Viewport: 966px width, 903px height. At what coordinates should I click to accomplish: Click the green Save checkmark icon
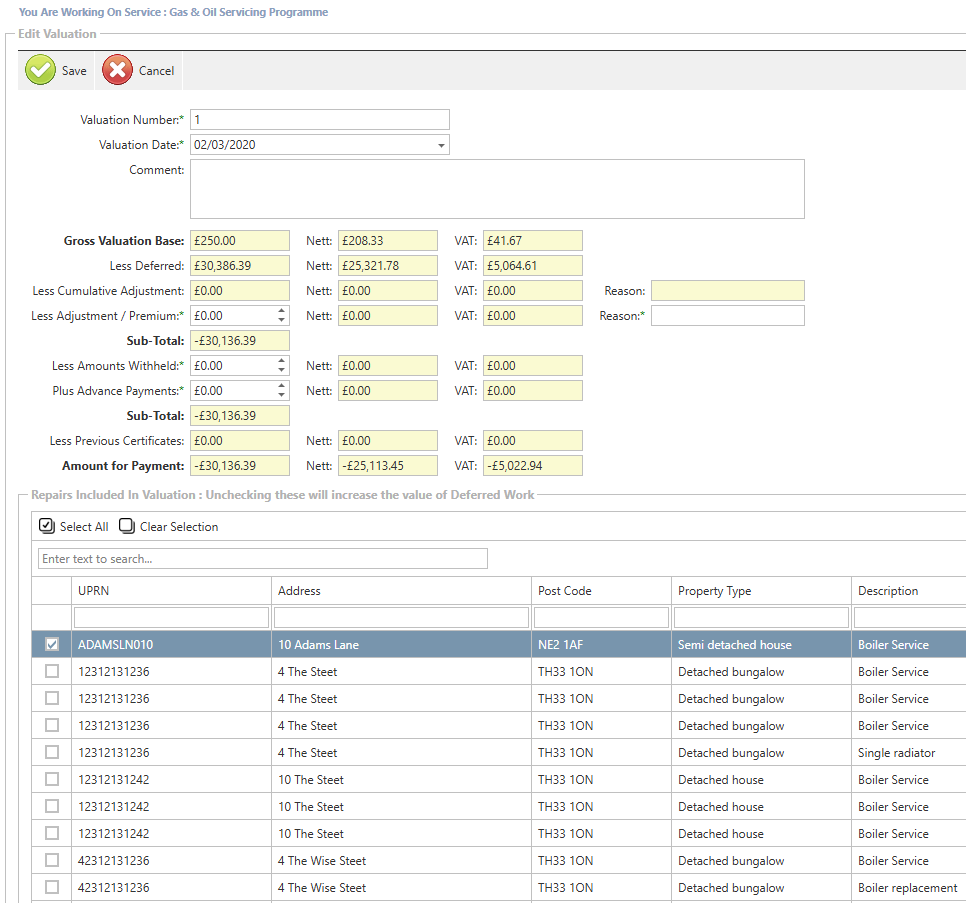tap(40, 70)
